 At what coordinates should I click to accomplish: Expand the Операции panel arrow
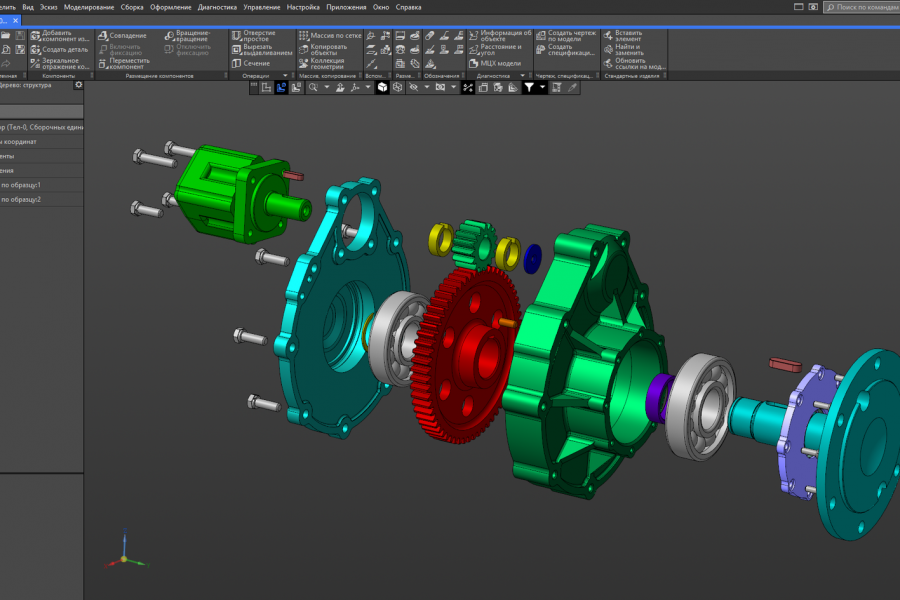(x=285, y=76)
